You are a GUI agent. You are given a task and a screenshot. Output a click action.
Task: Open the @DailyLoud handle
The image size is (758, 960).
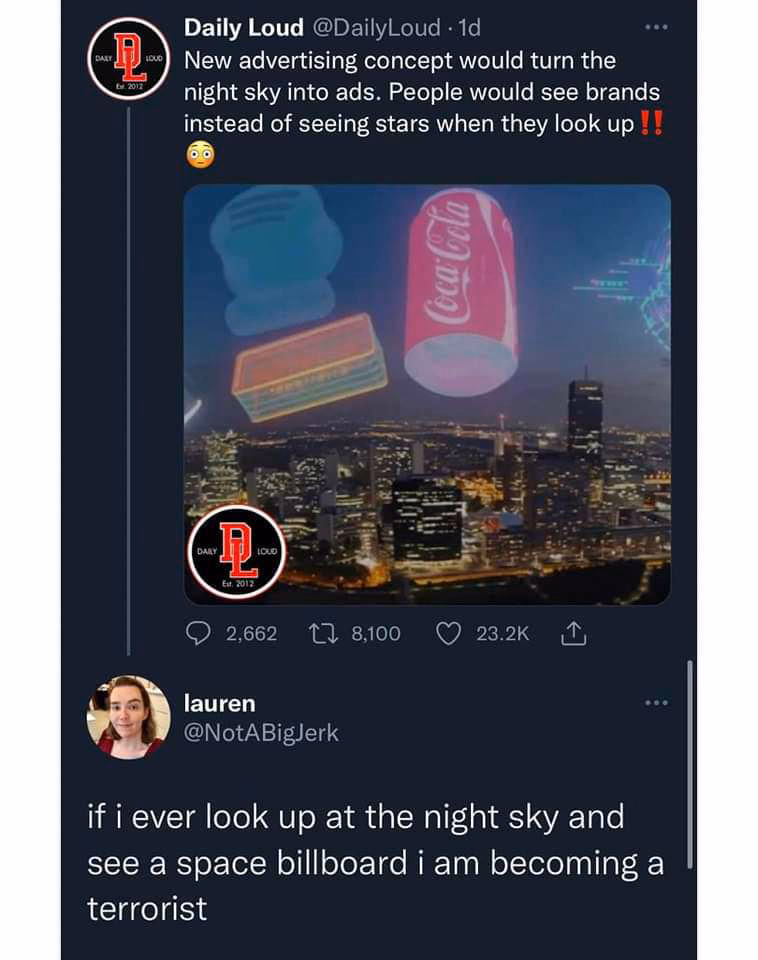pos(377,28)
